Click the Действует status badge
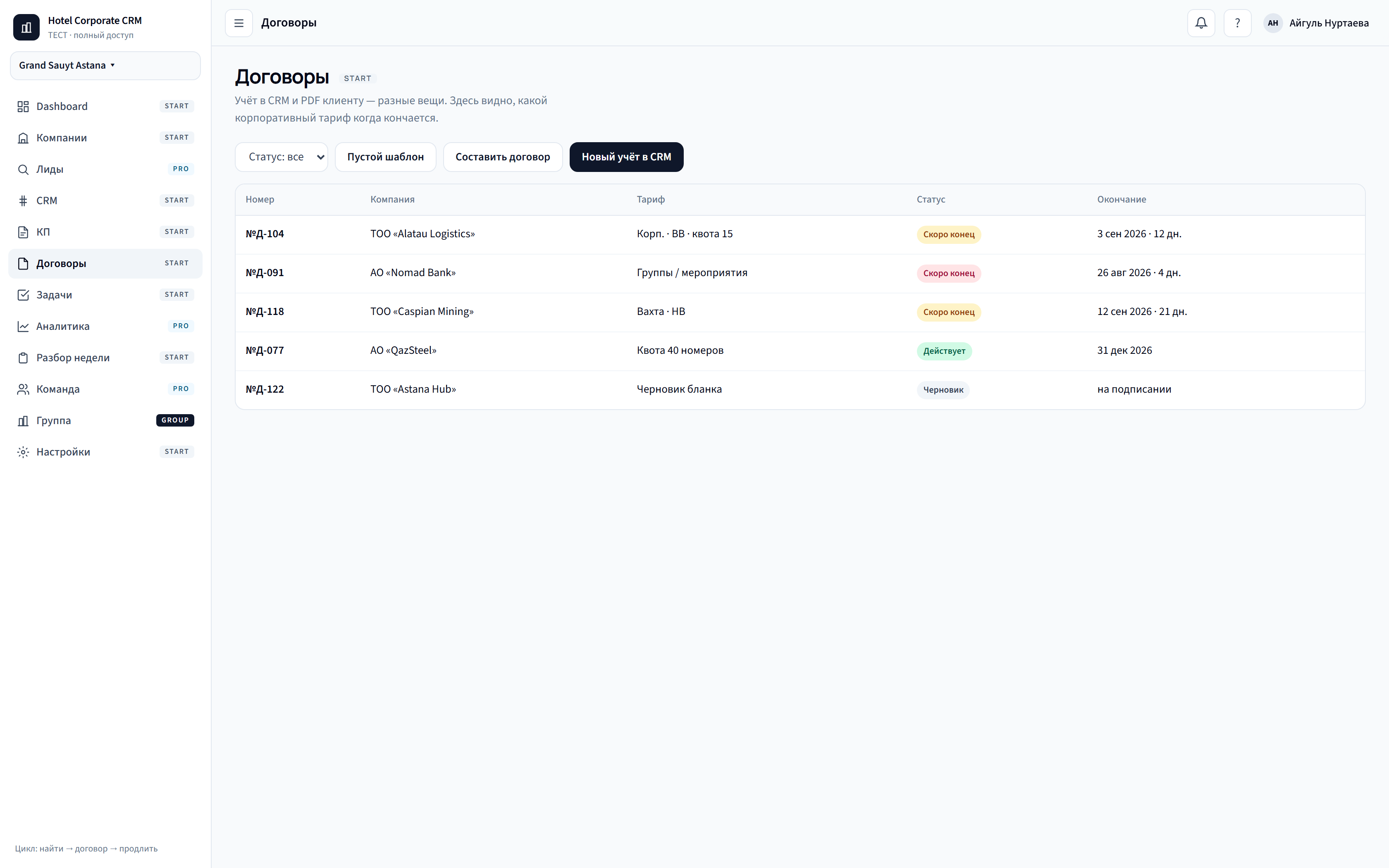 coord(944,351)
